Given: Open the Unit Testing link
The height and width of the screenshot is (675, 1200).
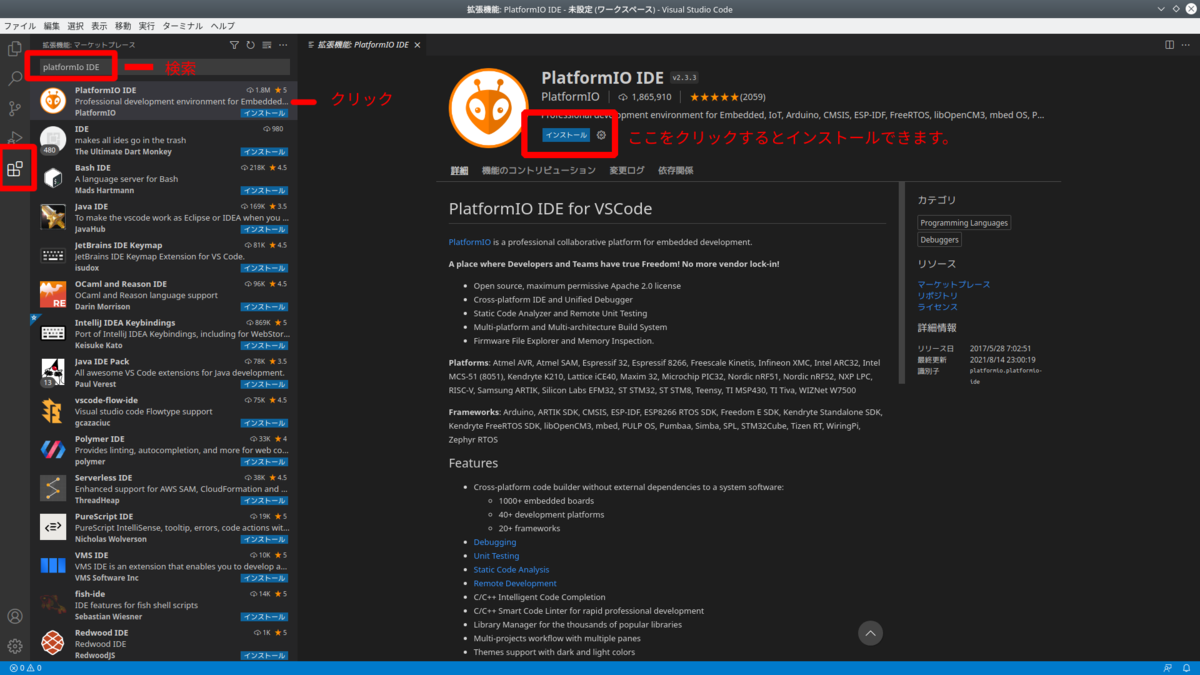Looking at the screenshot, I should [496, 556].
